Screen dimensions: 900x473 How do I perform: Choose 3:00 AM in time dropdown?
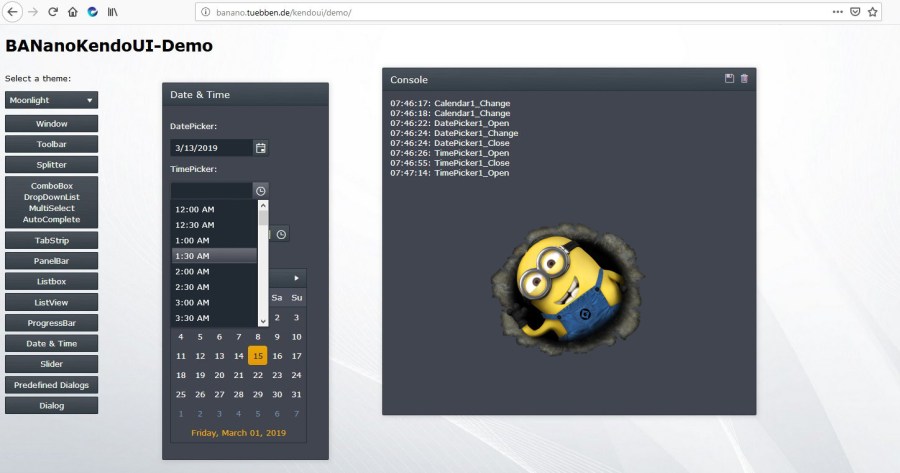(x=214, y=302)
